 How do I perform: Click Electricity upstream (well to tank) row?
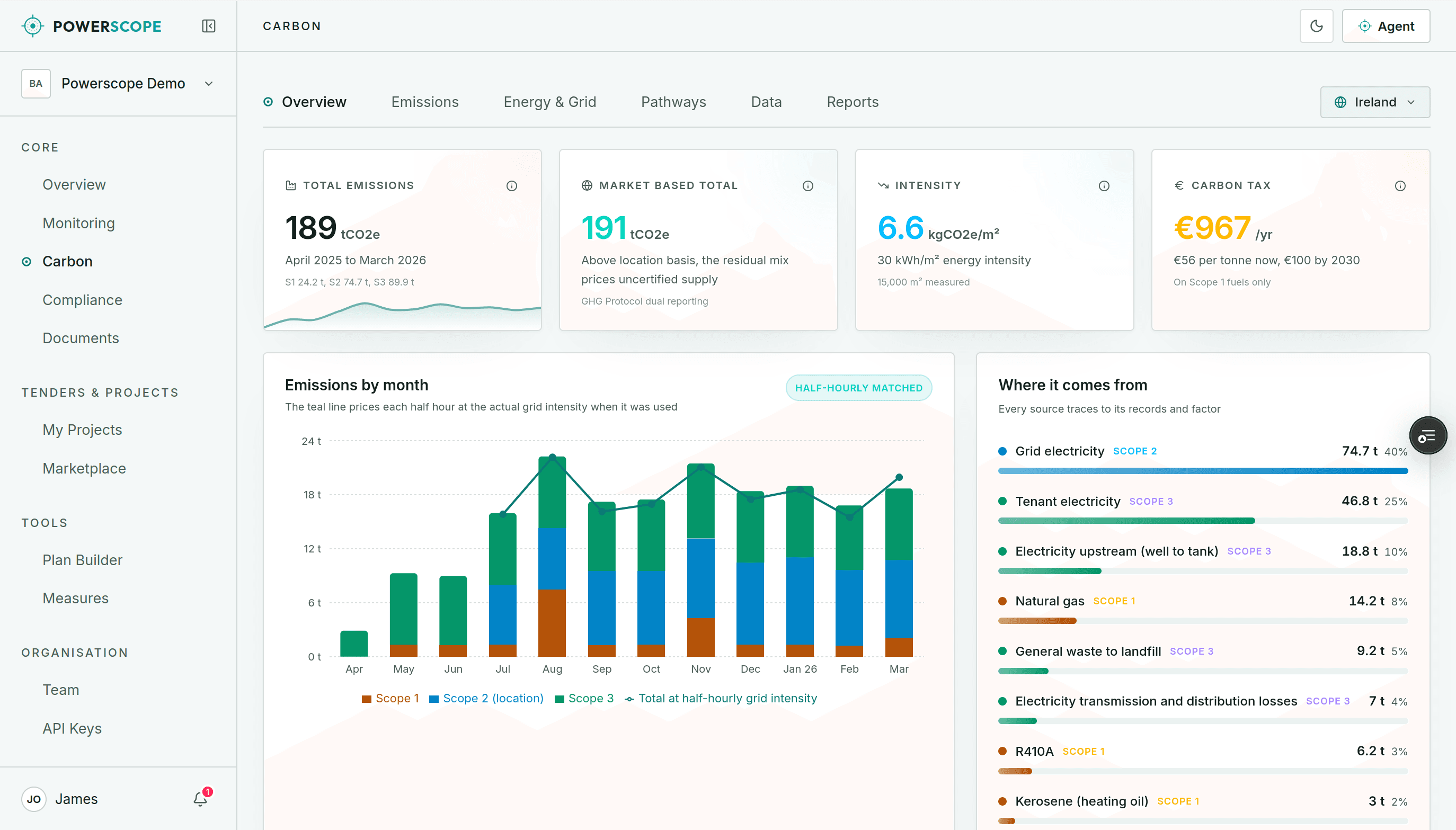point(1203,559)
